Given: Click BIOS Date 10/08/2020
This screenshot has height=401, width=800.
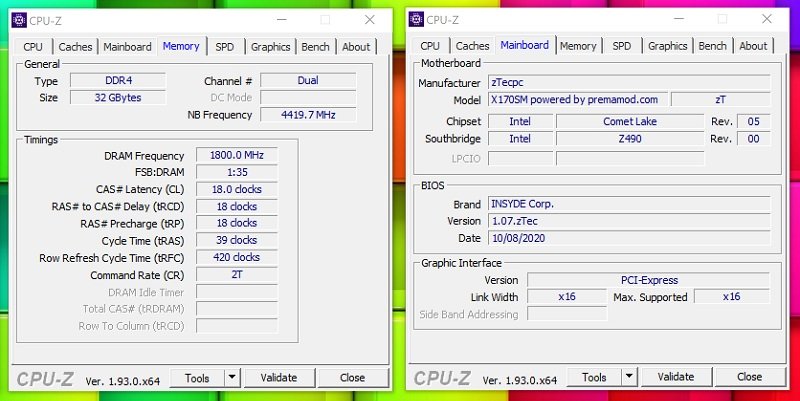Looking at the screenshot, I should pyautogui.click(x=629, y=238).
